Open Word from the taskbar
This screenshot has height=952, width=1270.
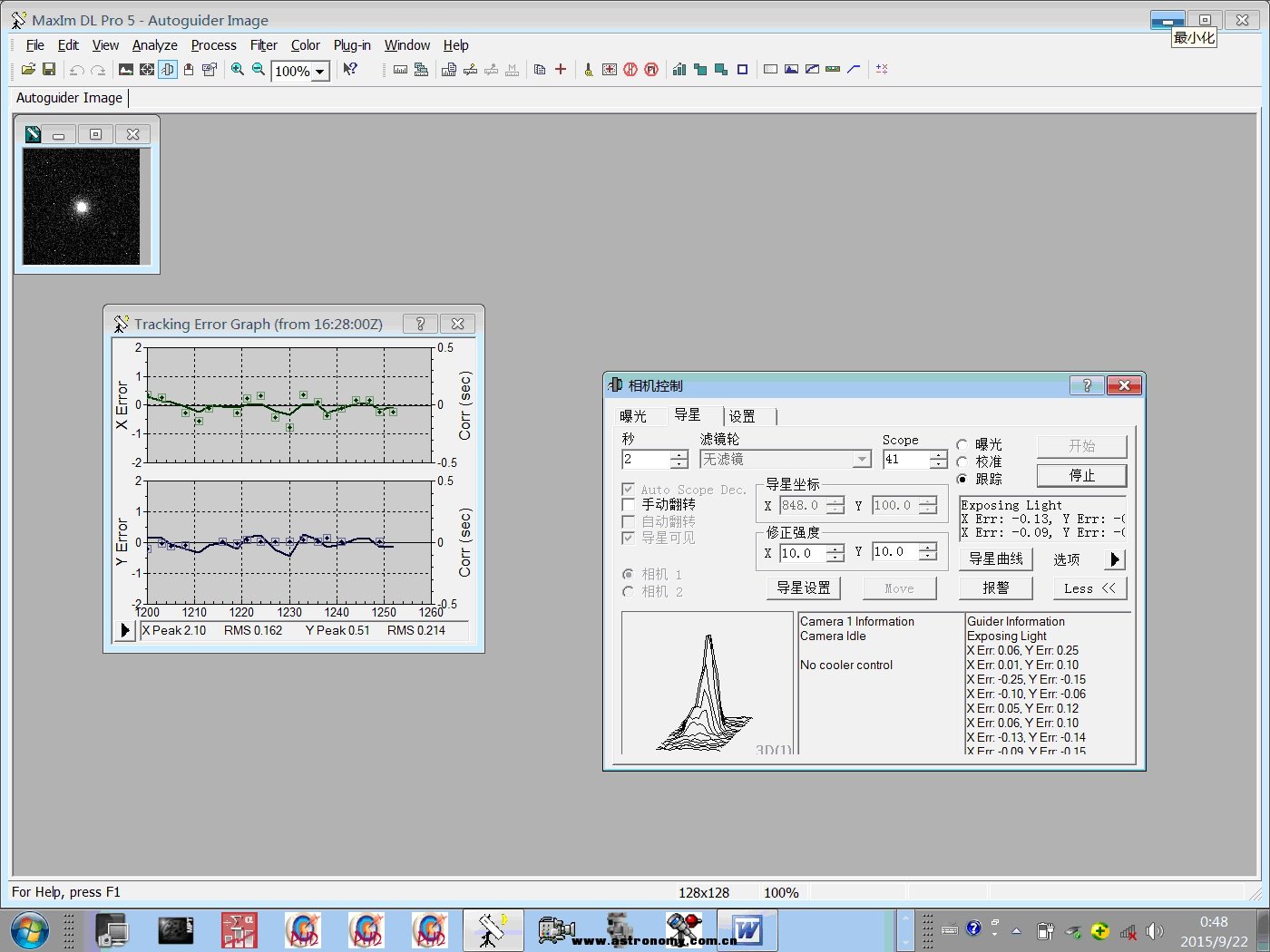748,930
